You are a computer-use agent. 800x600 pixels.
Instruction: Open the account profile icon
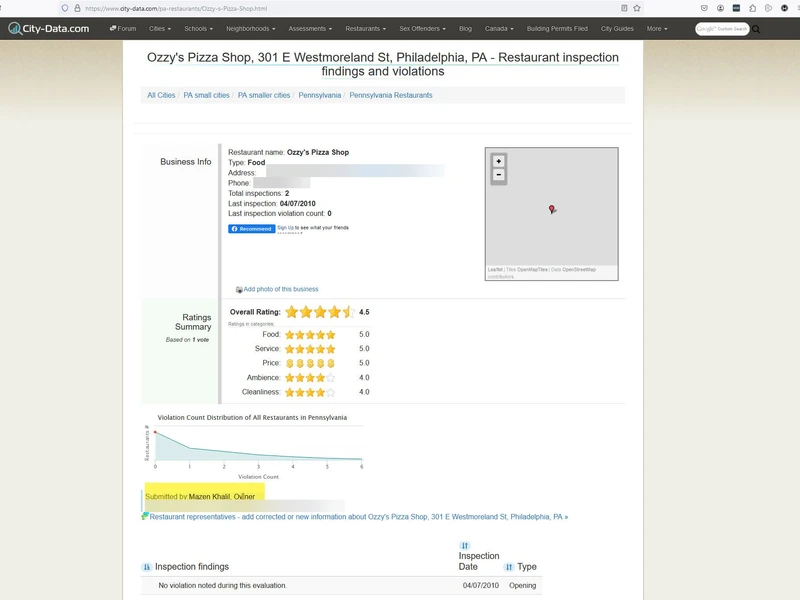point(720,8)
